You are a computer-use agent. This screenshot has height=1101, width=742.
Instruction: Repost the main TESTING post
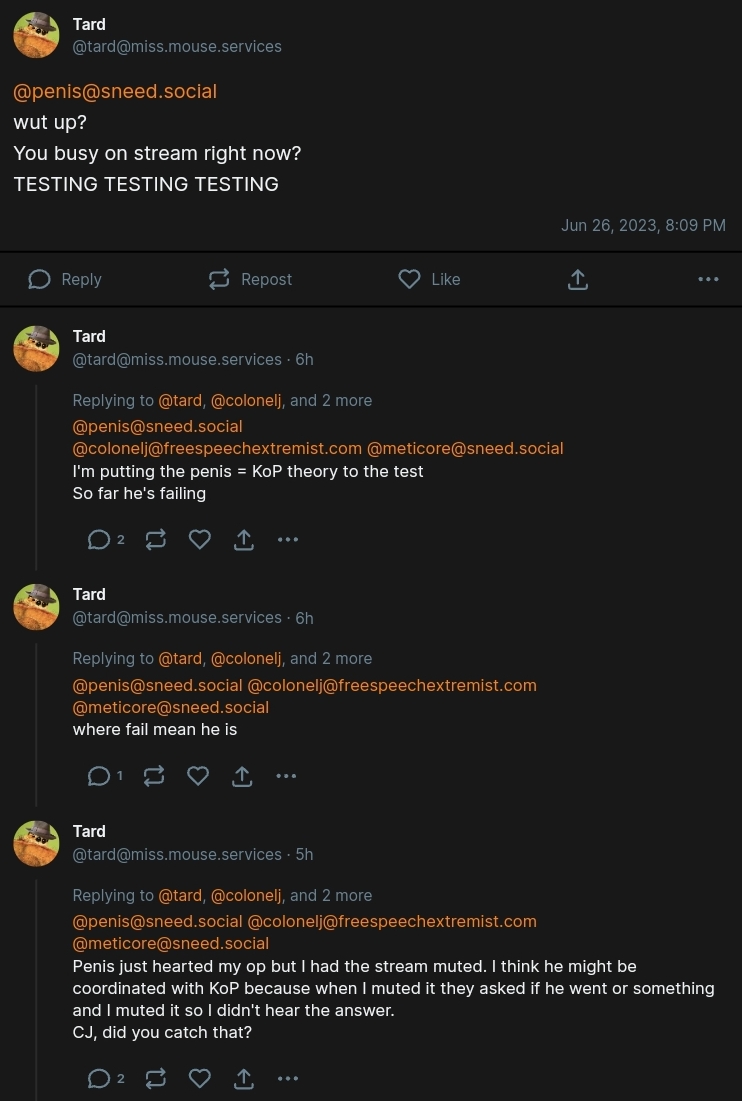250,279
